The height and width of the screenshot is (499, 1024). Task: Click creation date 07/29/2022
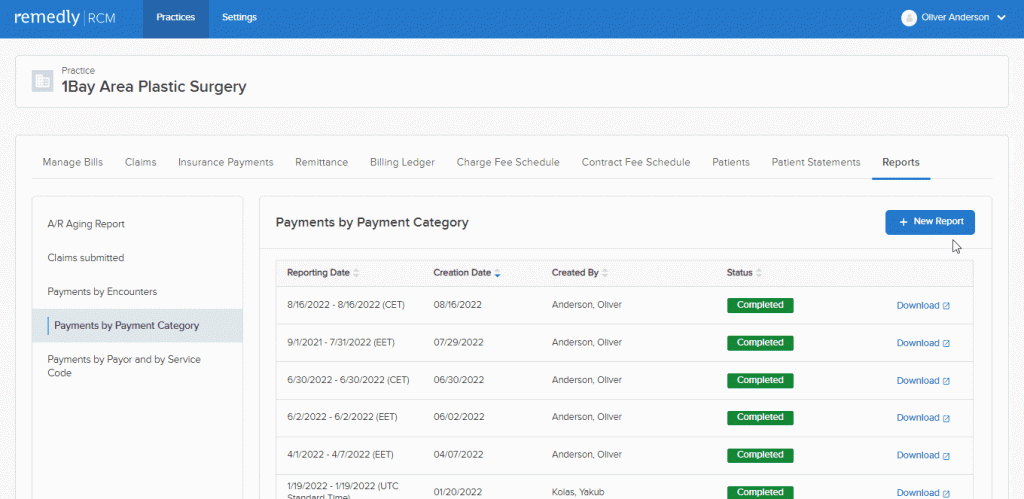458,342
